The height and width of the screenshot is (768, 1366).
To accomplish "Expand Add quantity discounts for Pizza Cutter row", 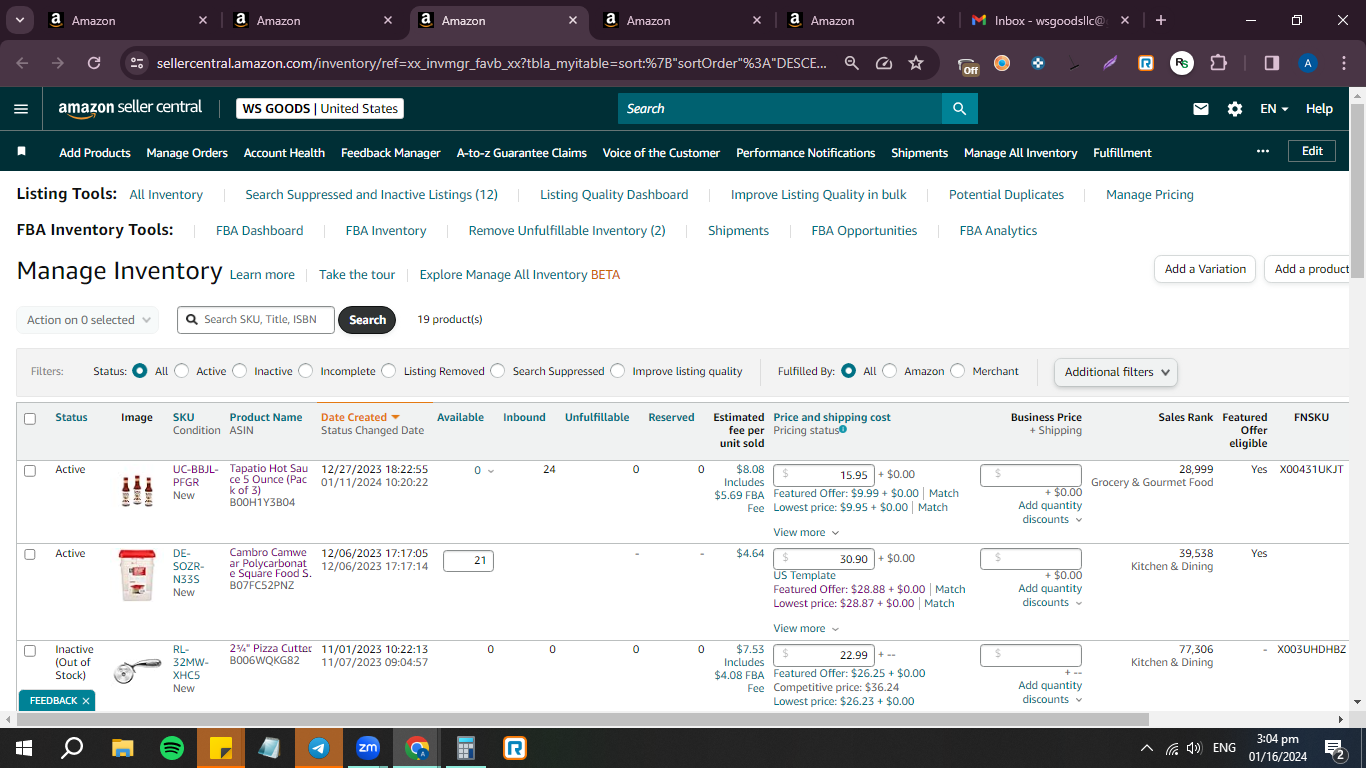I will [1050, 692].
